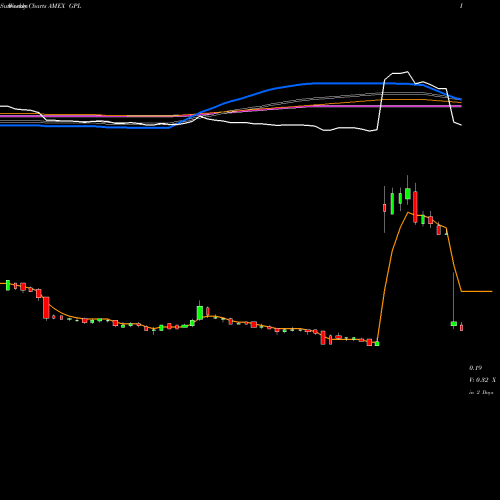Click the tall green candle in mid-chart

[200, 313]
